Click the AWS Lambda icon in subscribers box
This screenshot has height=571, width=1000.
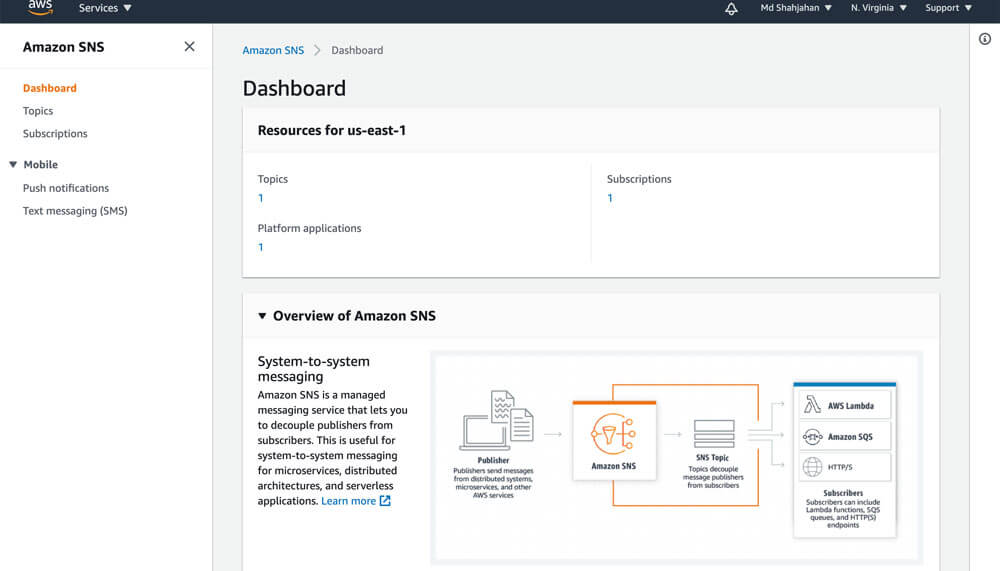click(x=812, y=405)
